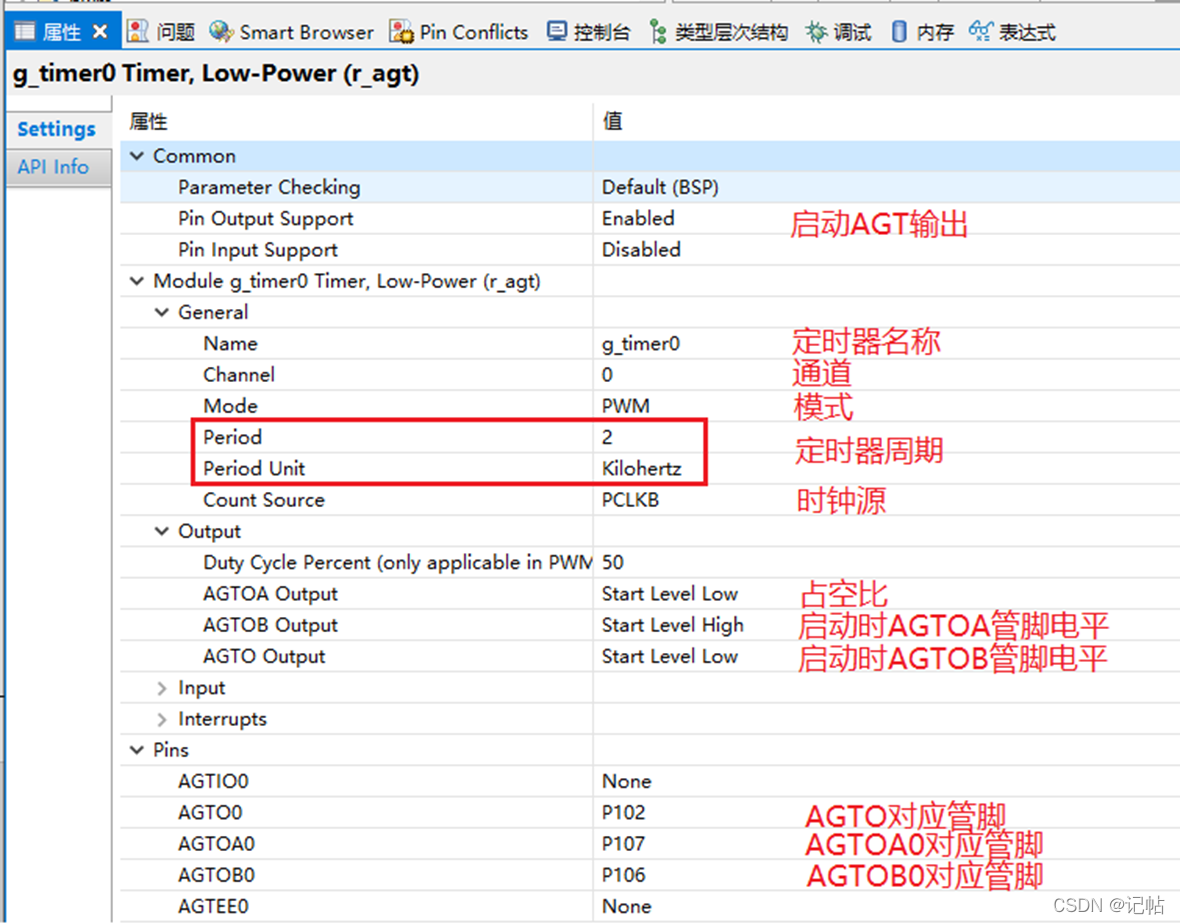
Task: Click the AGTOB0 pin value P106
Action: [x=623, y=875]
